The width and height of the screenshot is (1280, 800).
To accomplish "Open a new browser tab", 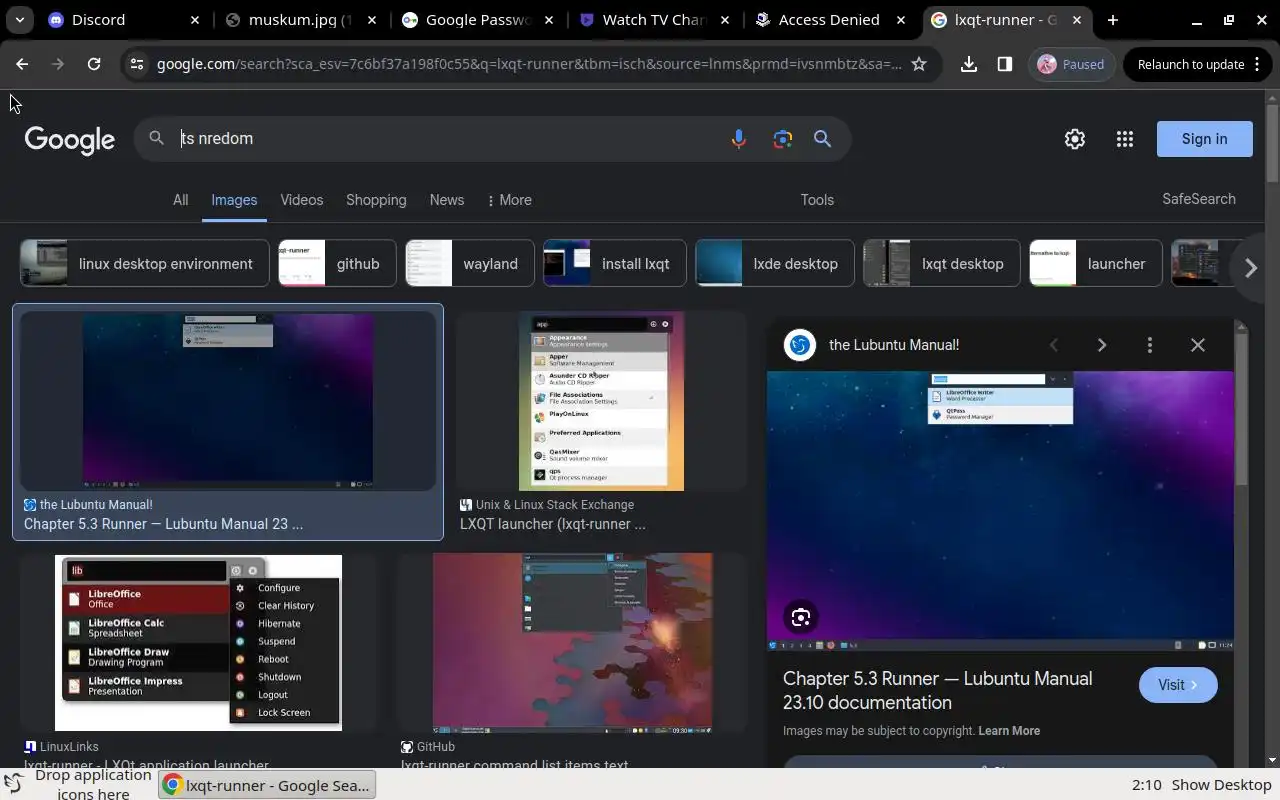I will 1112,20.
